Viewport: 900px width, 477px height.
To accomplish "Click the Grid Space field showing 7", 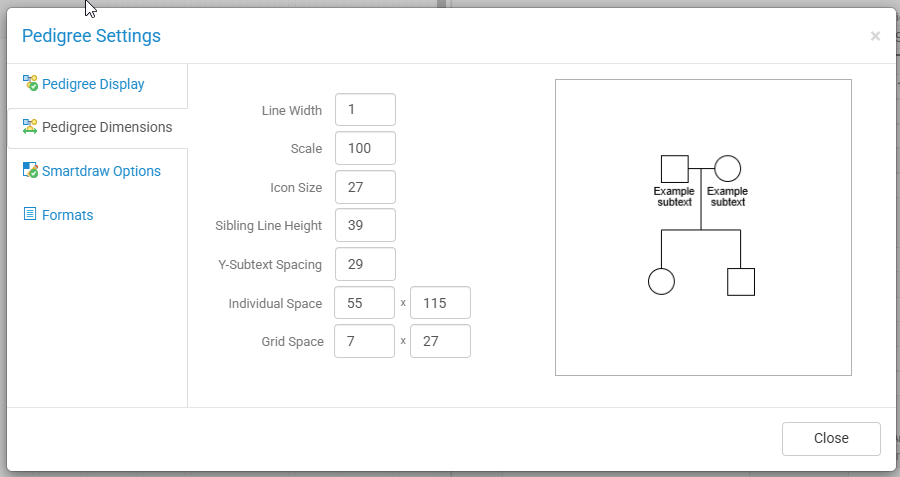I will coord(365,341).
